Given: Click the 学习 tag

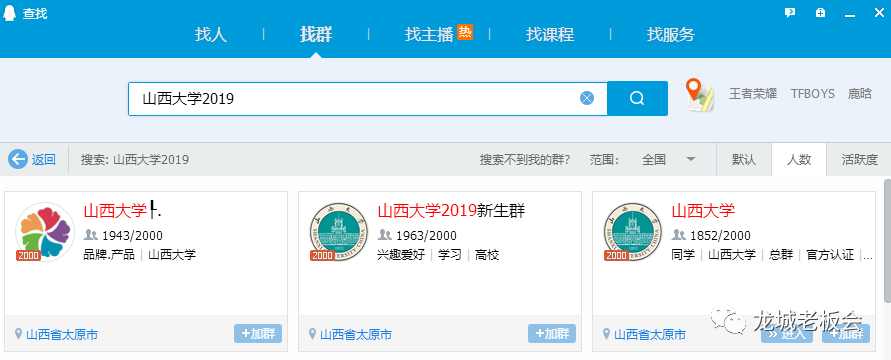Looking at the screenshot, I should (x=449, y=254).
